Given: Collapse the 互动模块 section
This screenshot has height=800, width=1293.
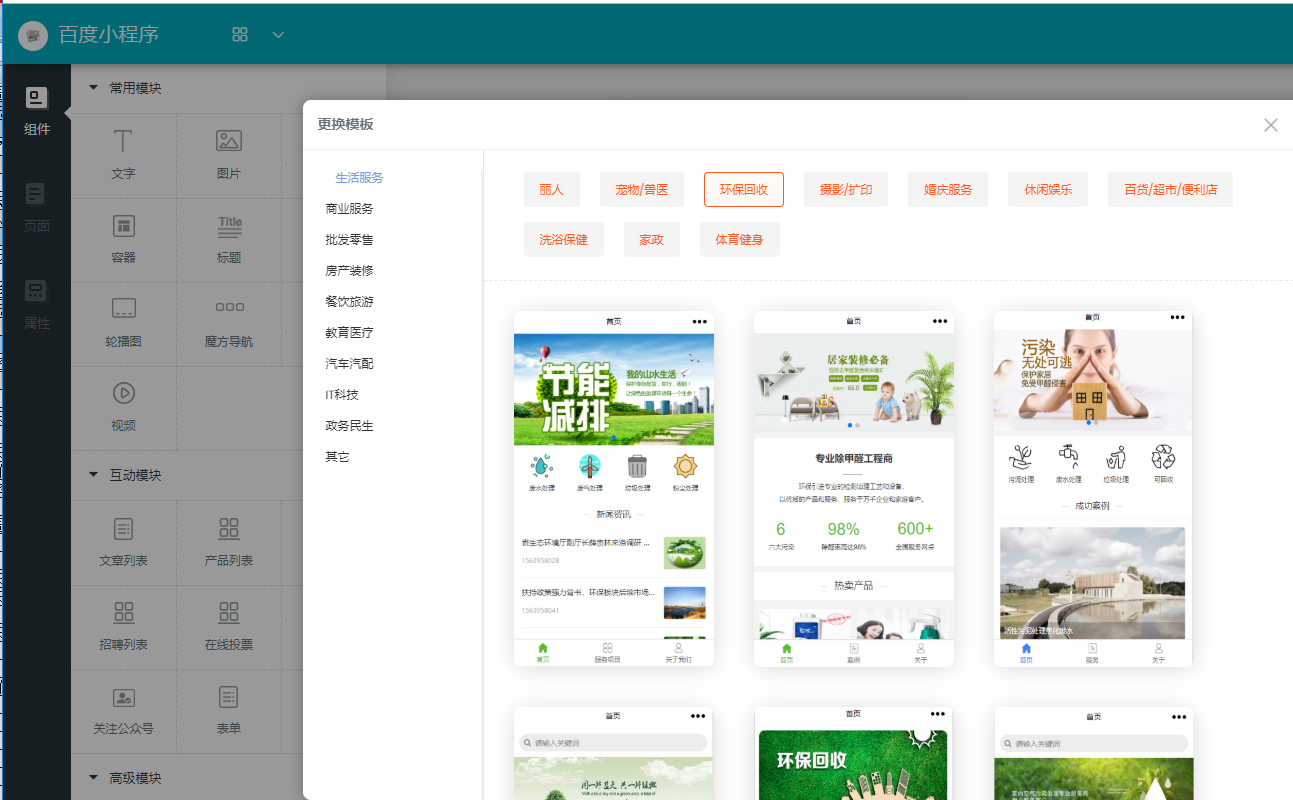Looking at the screenshot, I should 94,475.
